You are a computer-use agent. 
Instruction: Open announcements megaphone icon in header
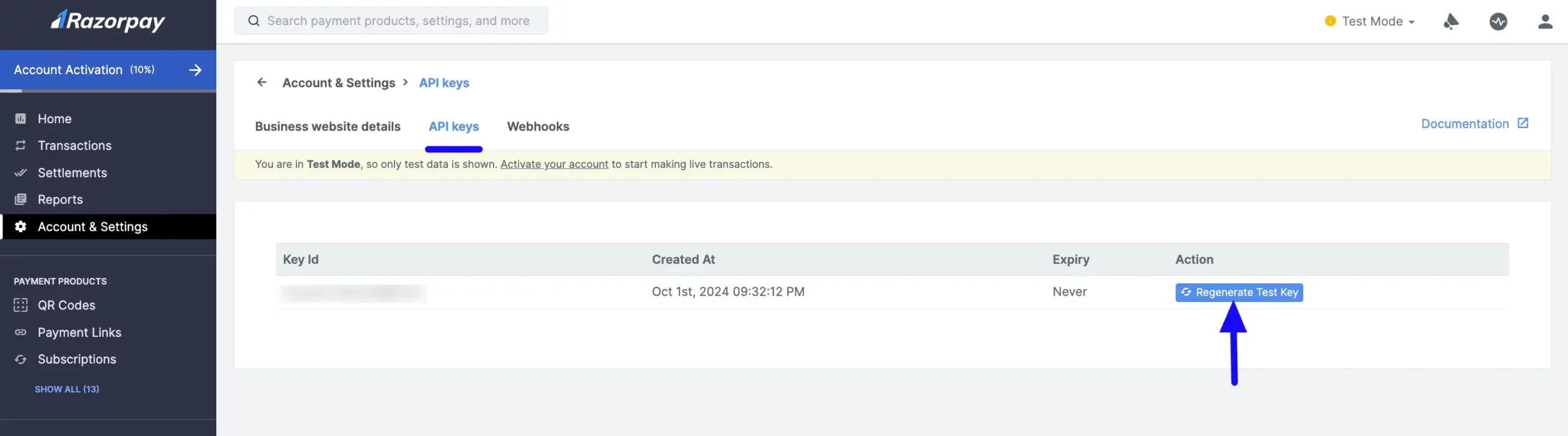[x=1450, y=21]
